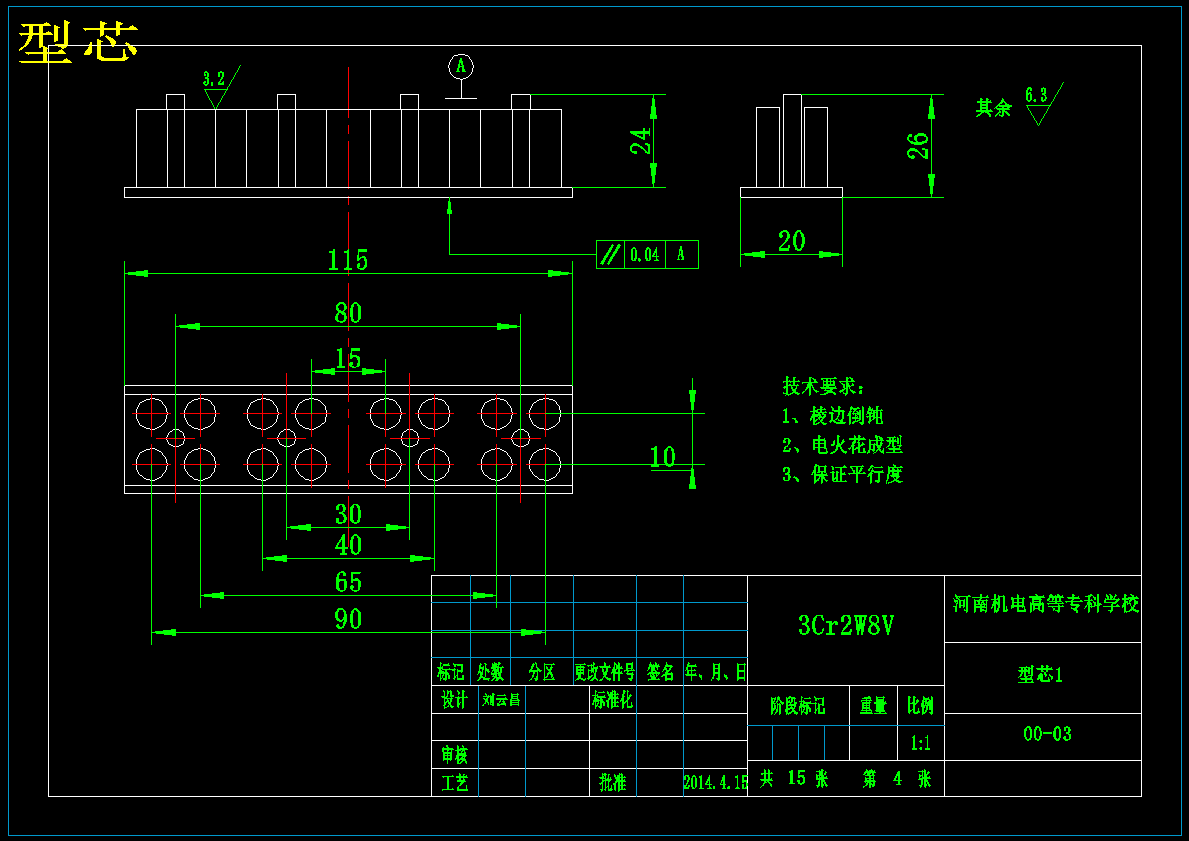Click the 15 dimension label
The height and width of the screenshot is (841, 1189).
(348, 358)
